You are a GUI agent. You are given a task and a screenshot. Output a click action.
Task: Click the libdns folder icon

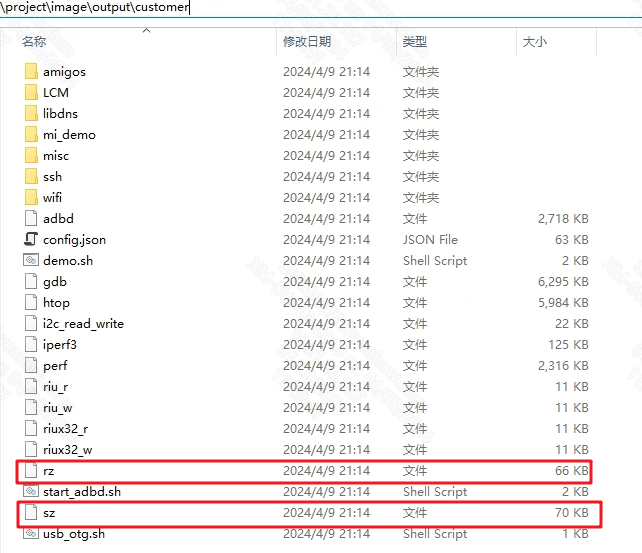31,113
